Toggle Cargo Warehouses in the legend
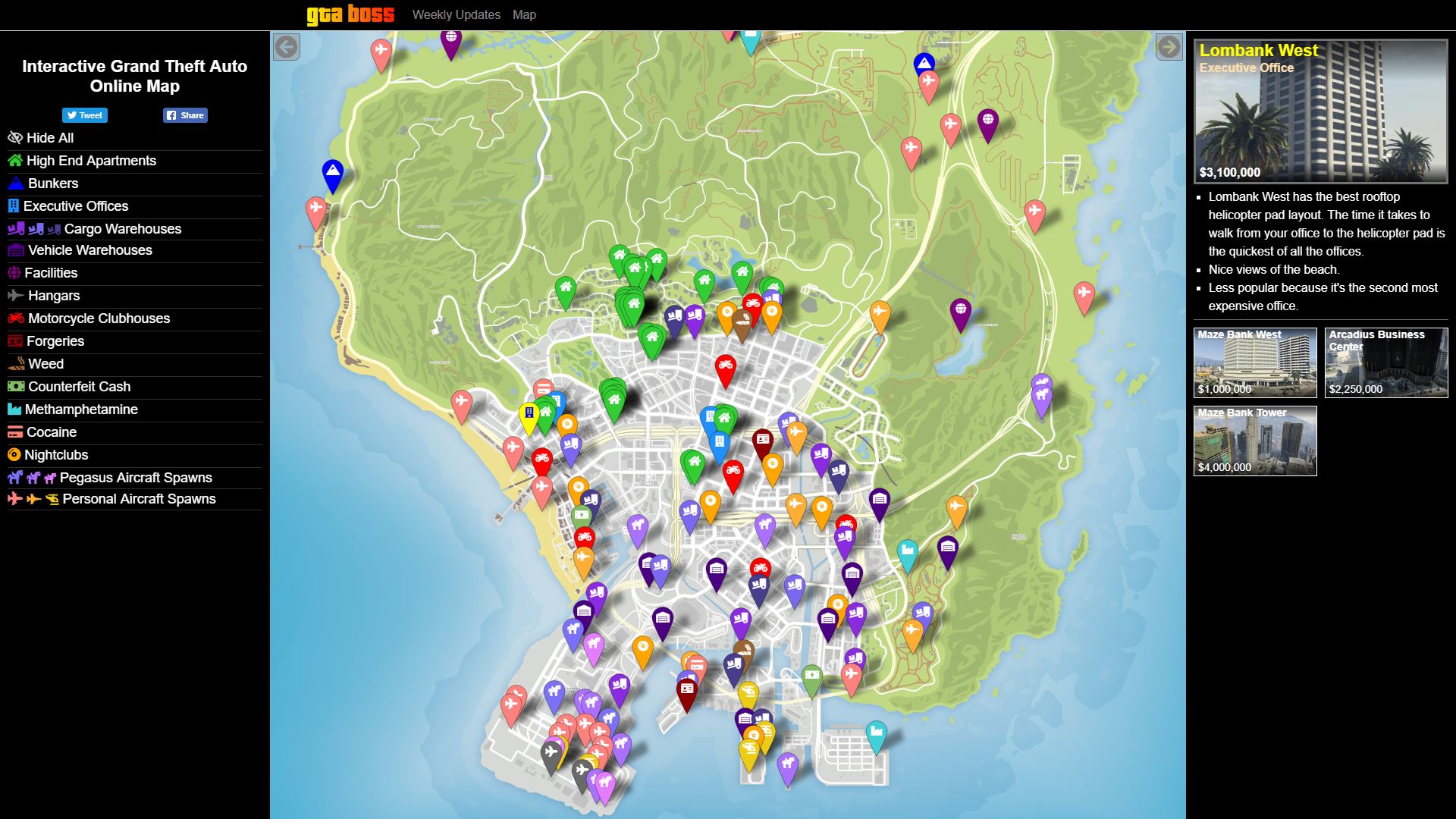 95,229
